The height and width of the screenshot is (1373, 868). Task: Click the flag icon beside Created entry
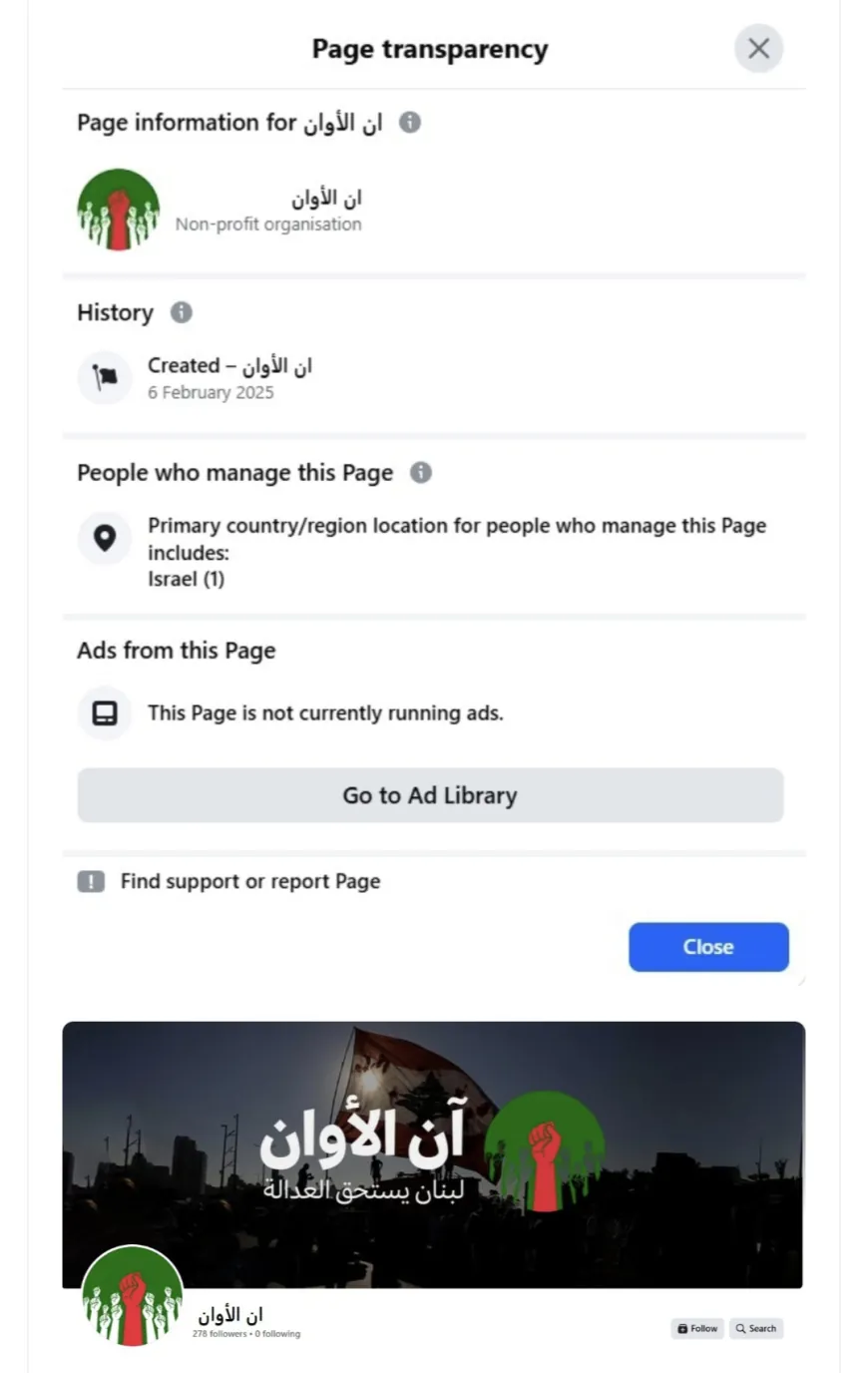click(x=105, y=377)
